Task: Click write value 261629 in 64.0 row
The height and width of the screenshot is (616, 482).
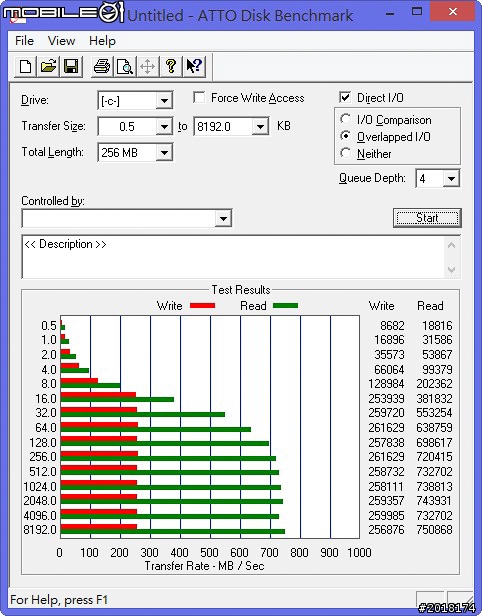Action: [x=386, y=427]
